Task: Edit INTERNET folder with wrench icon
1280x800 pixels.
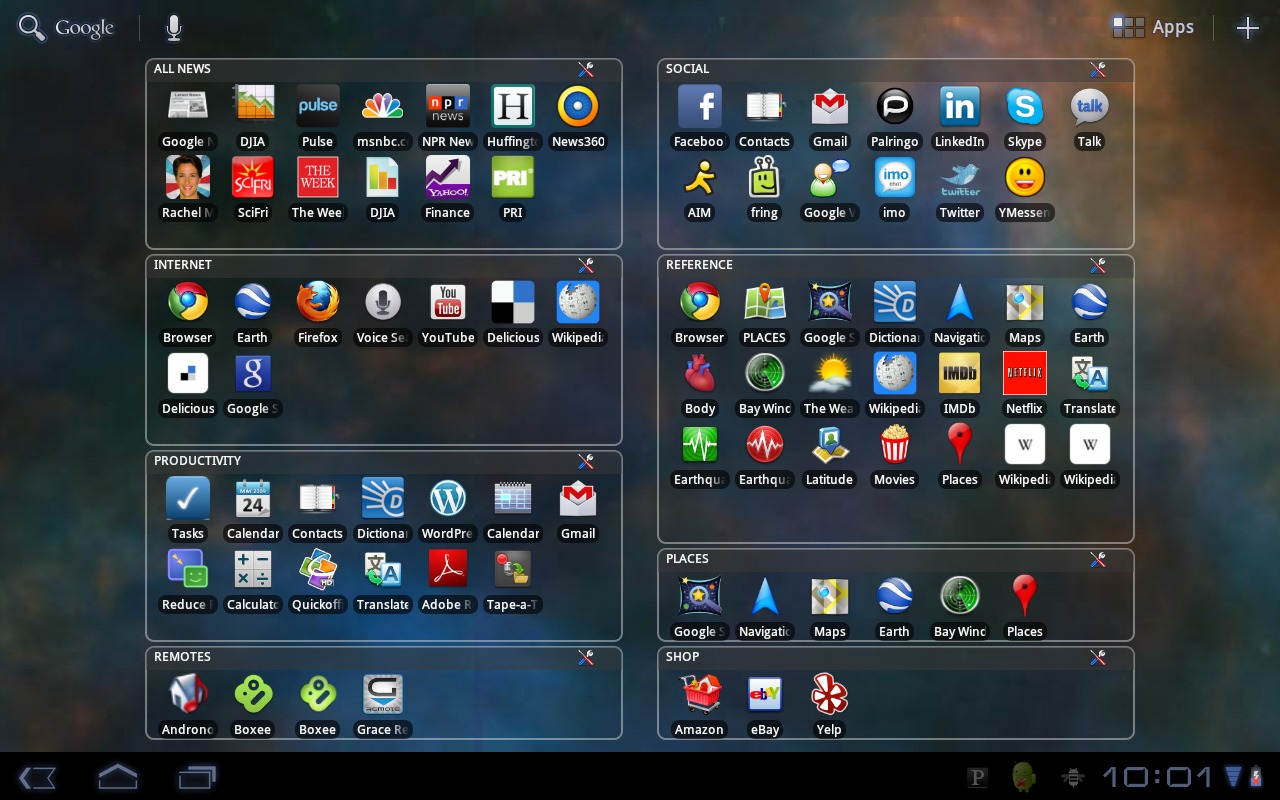Action: 586,265
